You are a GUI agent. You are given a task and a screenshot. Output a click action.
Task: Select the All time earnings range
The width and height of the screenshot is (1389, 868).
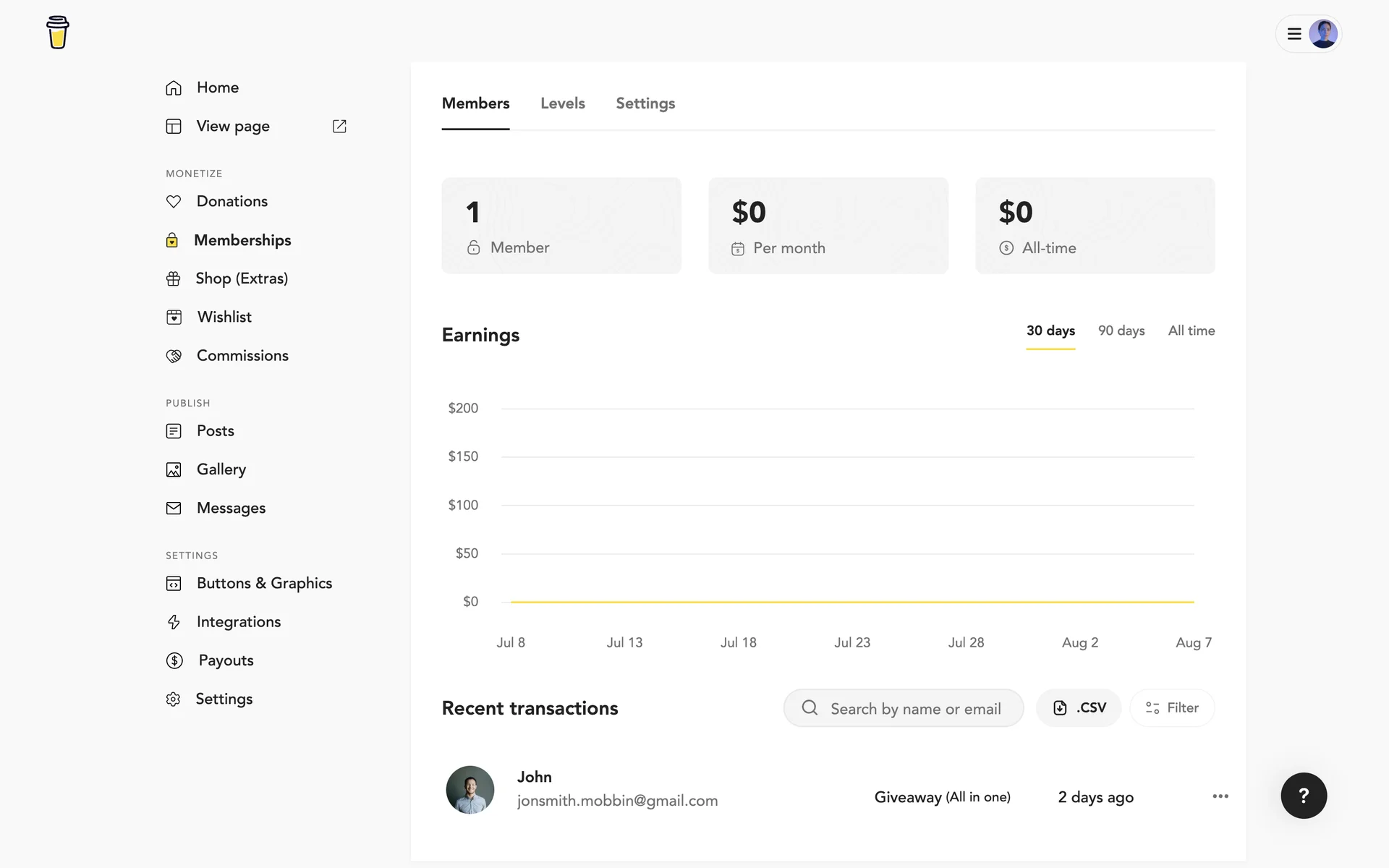click(x=1191, y=331)
